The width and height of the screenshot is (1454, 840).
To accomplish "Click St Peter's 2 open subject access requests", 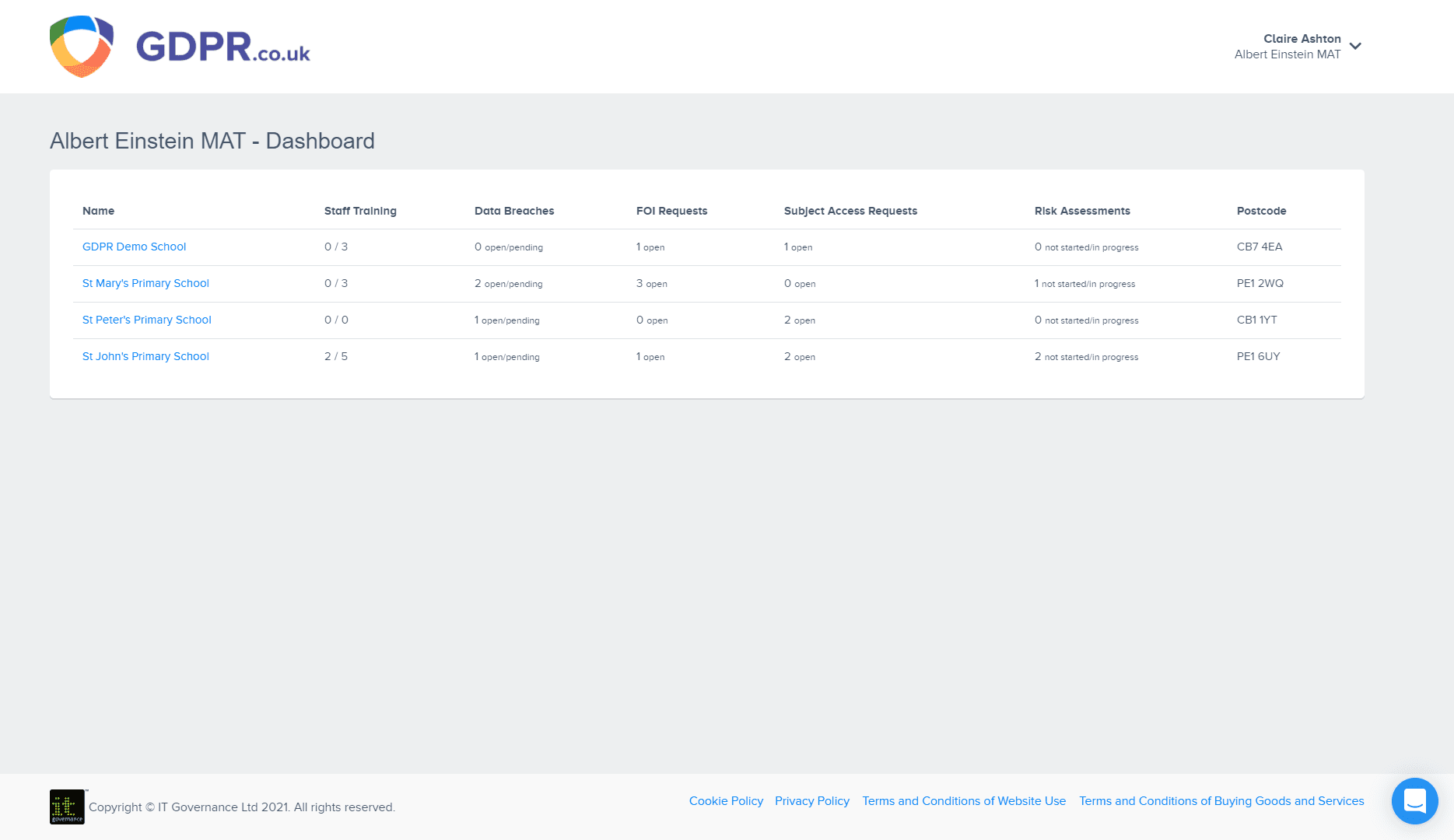I will (x=800, y=320).
